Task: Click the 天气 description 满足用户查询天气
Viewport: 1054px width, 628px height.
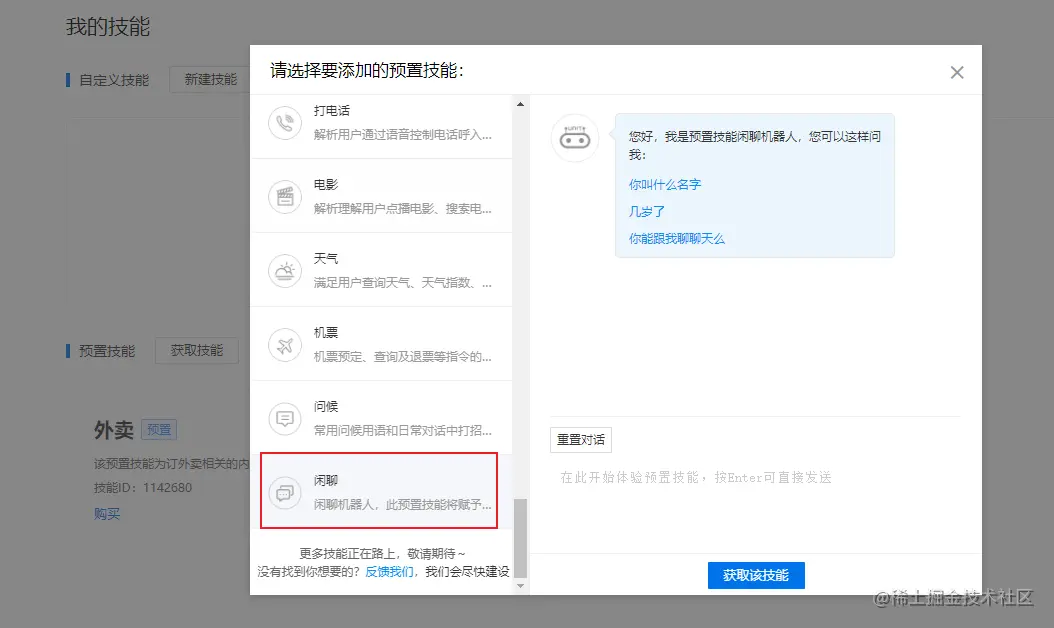Action: click(x=403, y=282)
